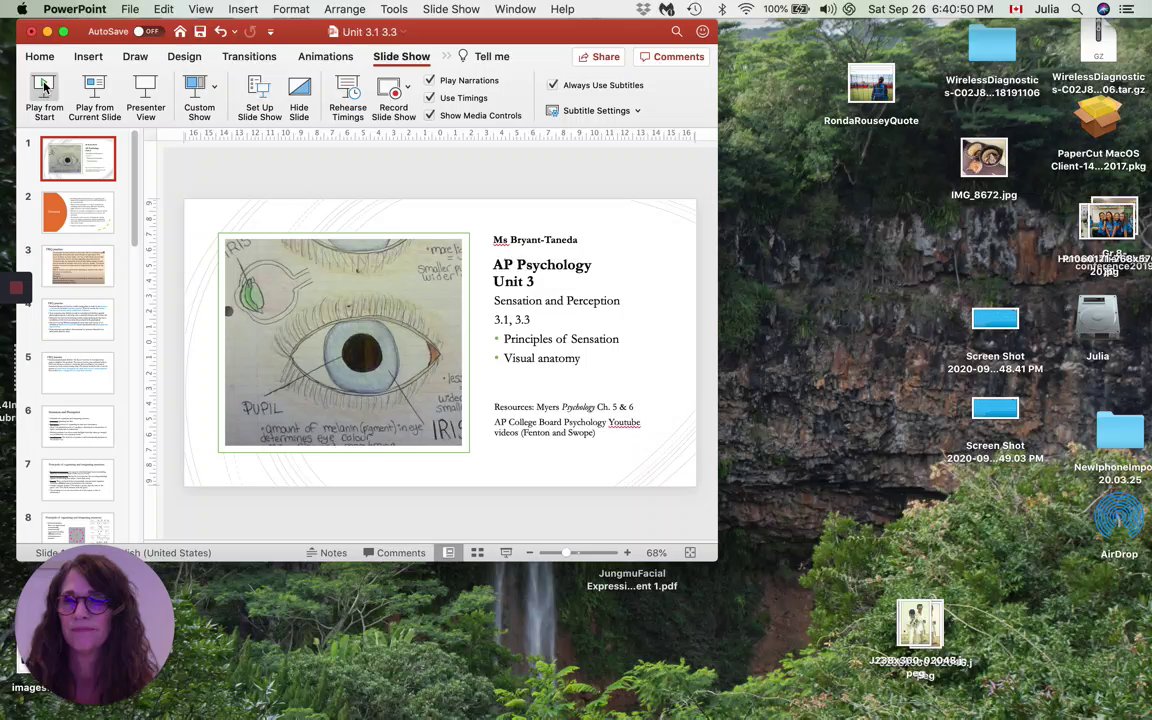Viewport: 1152px width, 720px height.
Task: Select slide 2 thumbnail in slide panel
Action: point(78,212)
